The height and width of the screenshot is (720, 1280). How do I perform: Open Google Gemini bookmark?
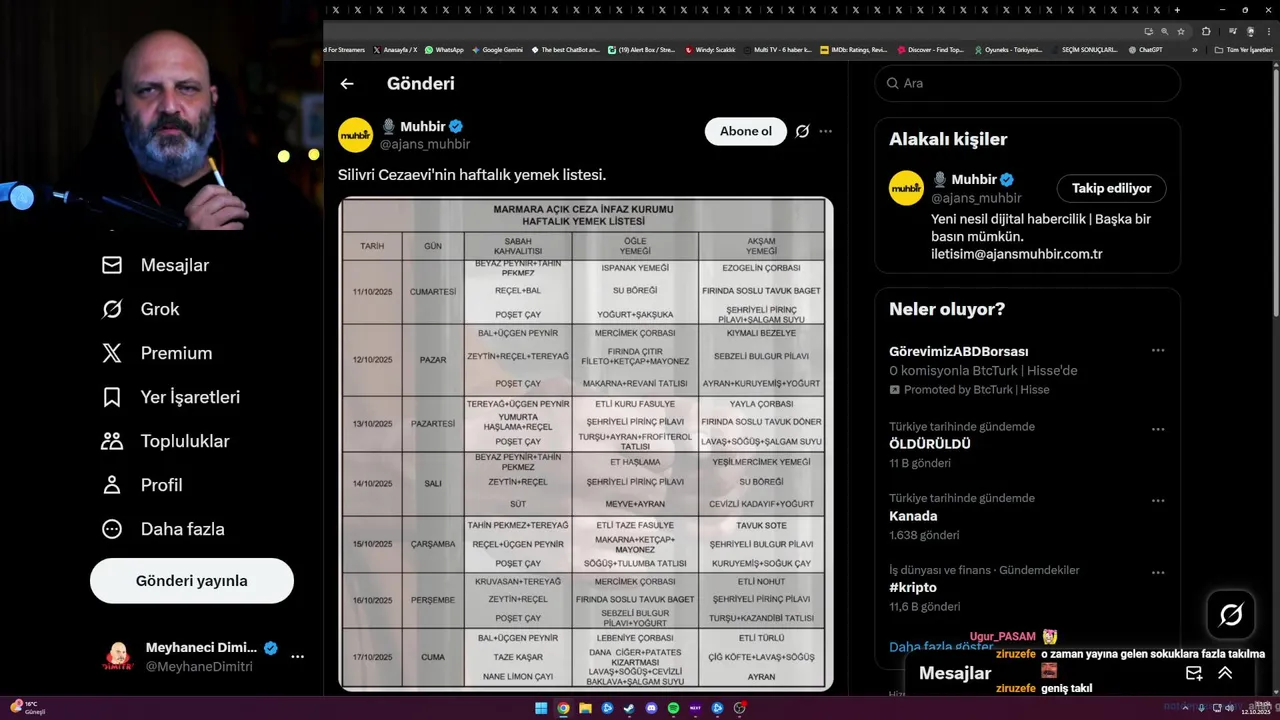[x=497, y=49]
